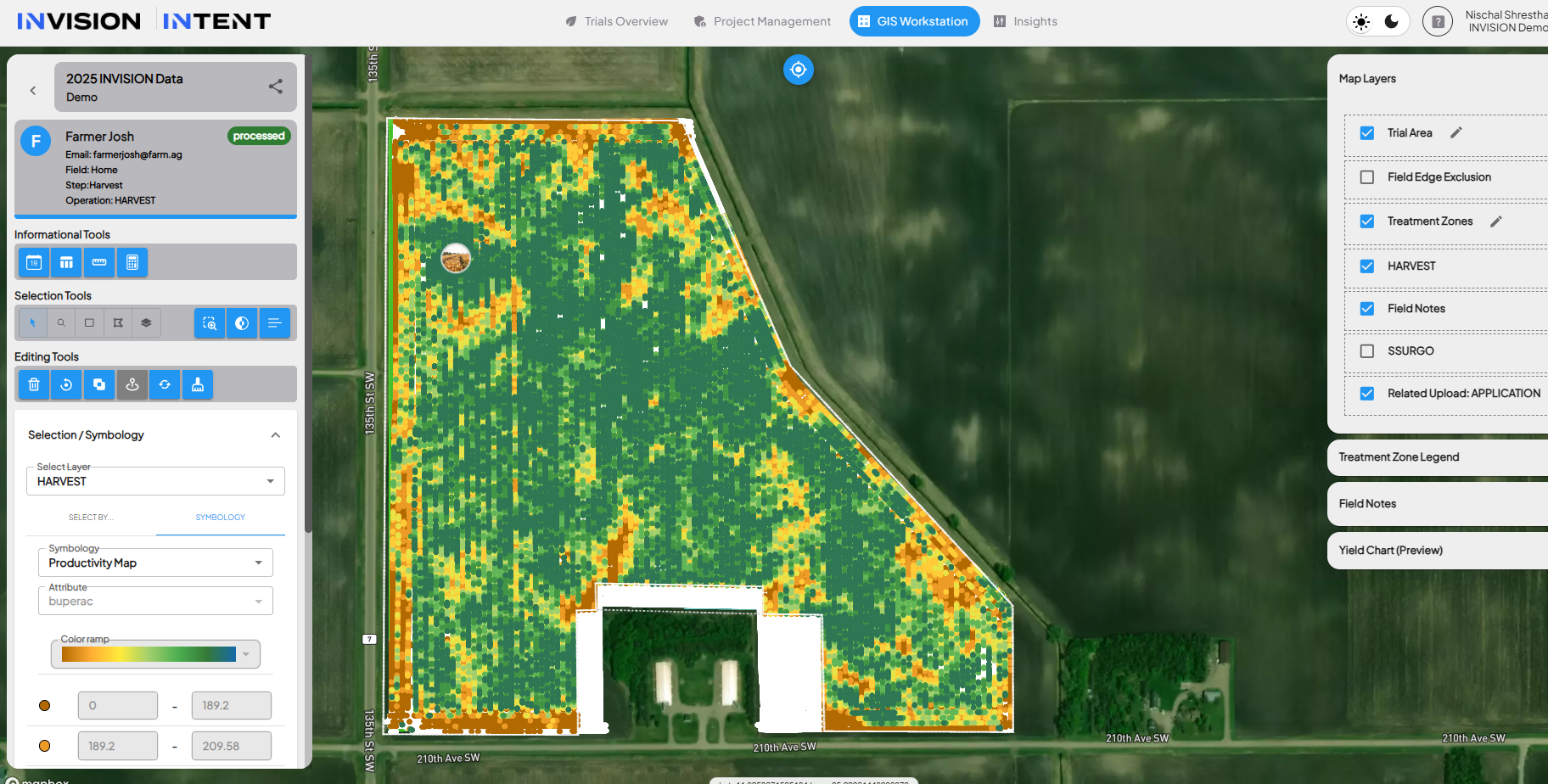Open the Select Layer dropdown showing HARVEST
The height and width of the screenshot is (784, 1548).
pyautogui.click(x=155, y=481)
